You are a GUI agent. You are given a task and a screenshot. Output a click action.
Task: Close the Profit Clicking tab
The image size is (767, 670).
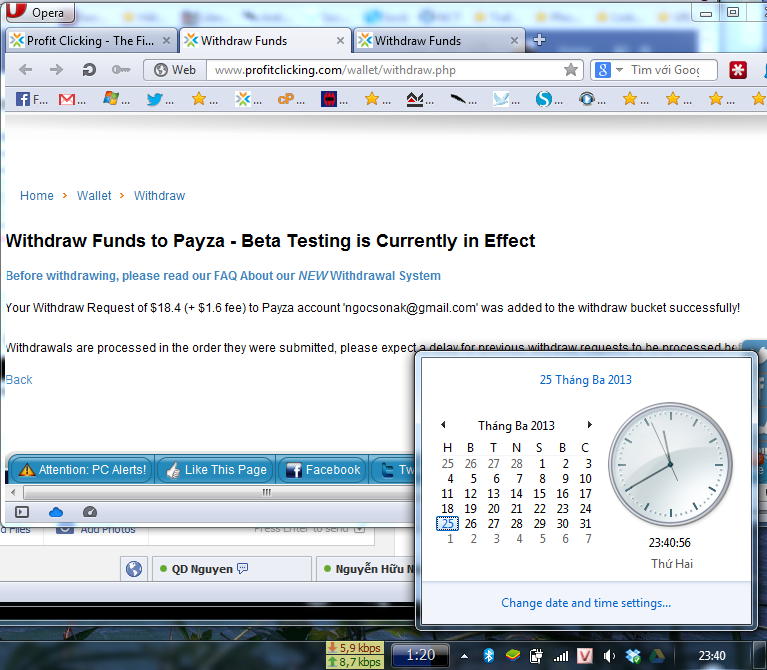coord(166,41)
